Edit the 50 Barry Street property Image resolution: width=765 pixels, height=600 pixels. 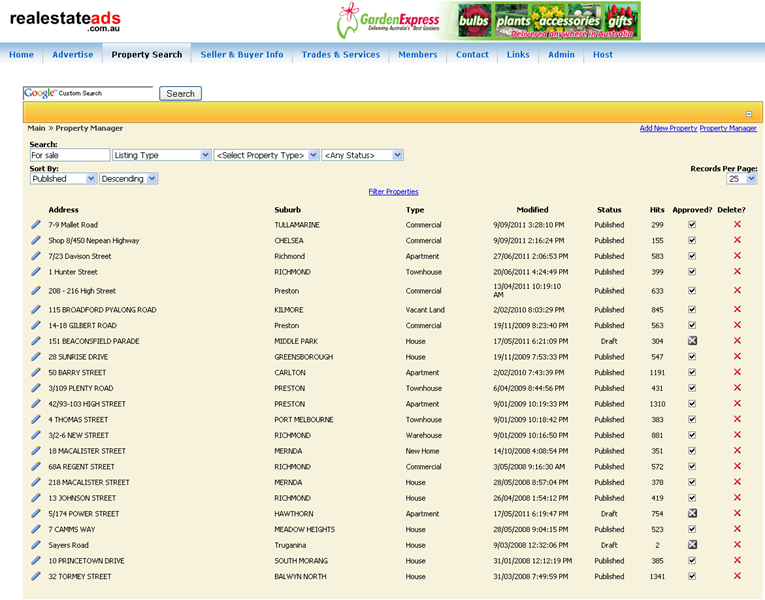(36, 372)
